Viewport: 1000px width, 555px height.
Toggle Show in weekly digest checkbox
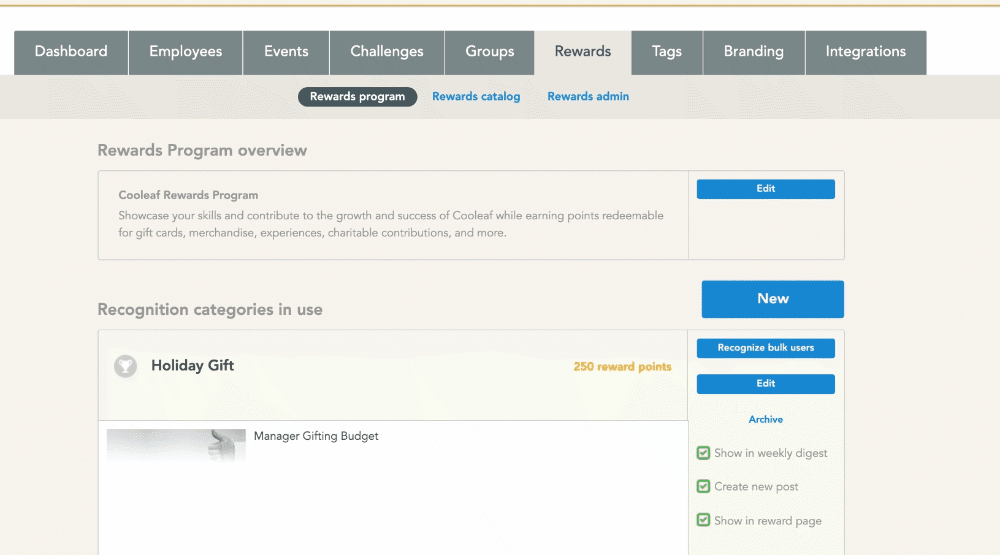[703, 453]
